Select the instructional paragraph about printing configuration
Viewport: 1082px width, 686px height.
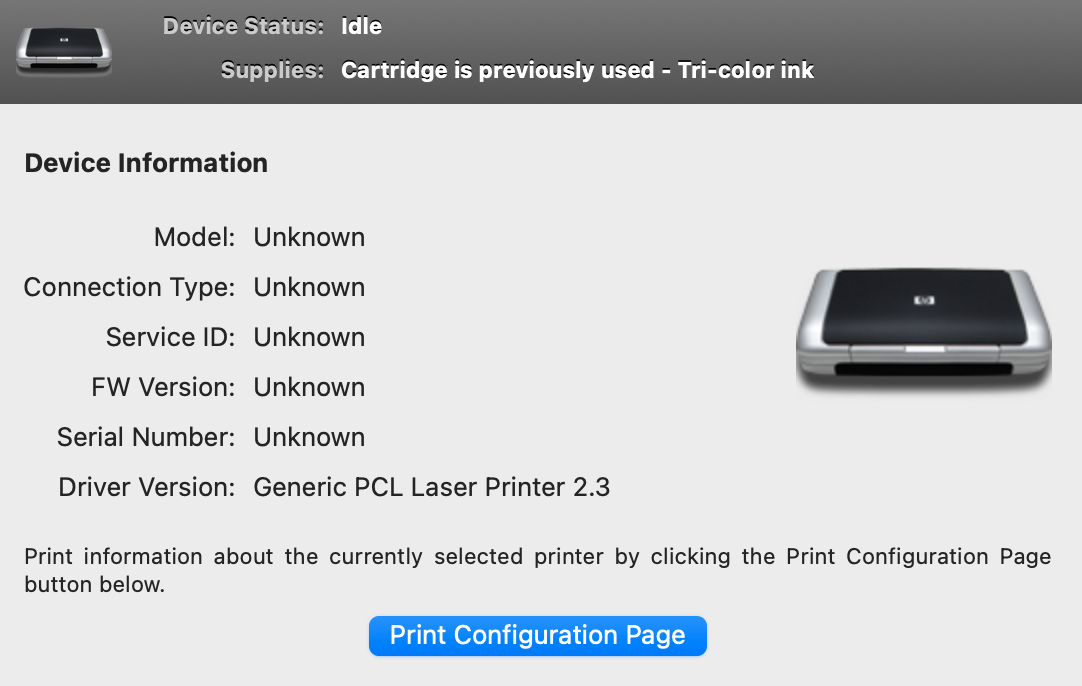[x=537, y=570]
